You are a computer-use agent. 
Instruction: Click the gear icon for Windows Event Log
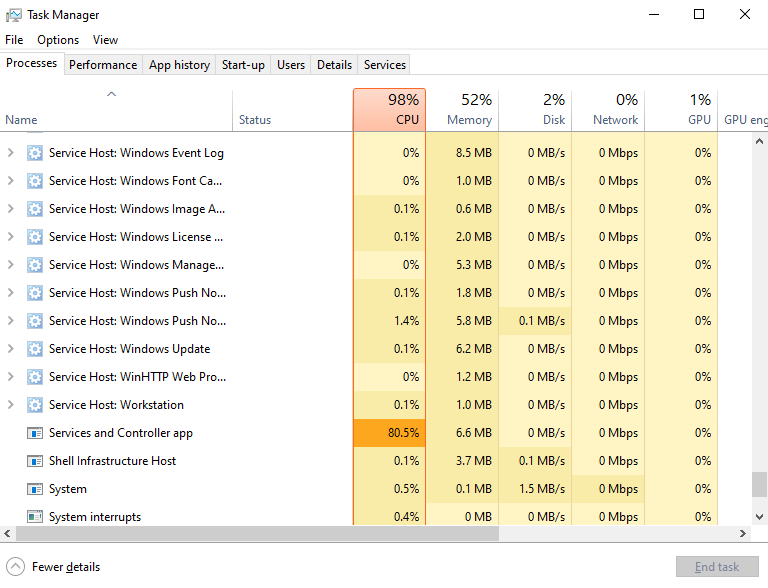tap(34, 153)
